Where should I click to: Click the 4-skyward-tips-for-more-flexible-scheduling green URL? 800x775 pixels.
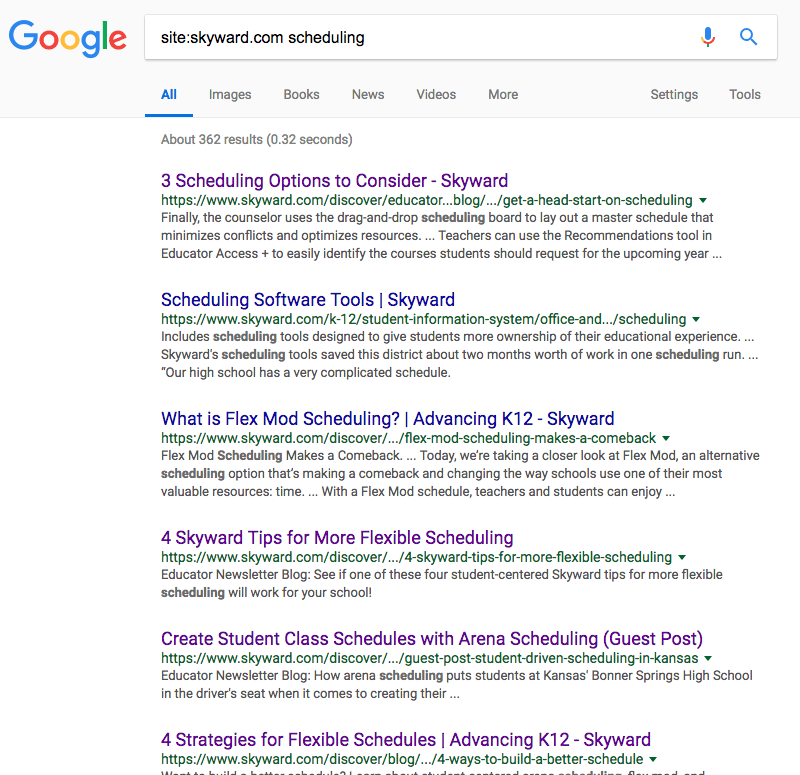point(416,557)
